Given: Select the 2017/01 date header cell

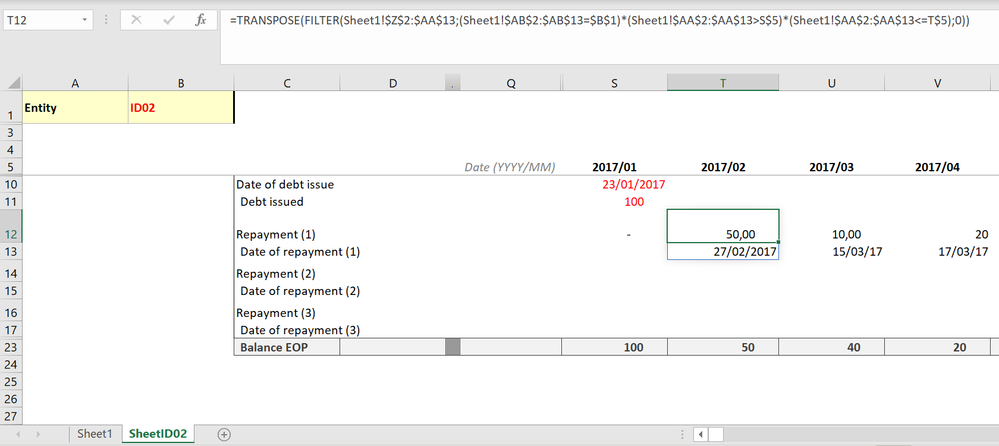Looking at the screenshot, I should 614,168.
